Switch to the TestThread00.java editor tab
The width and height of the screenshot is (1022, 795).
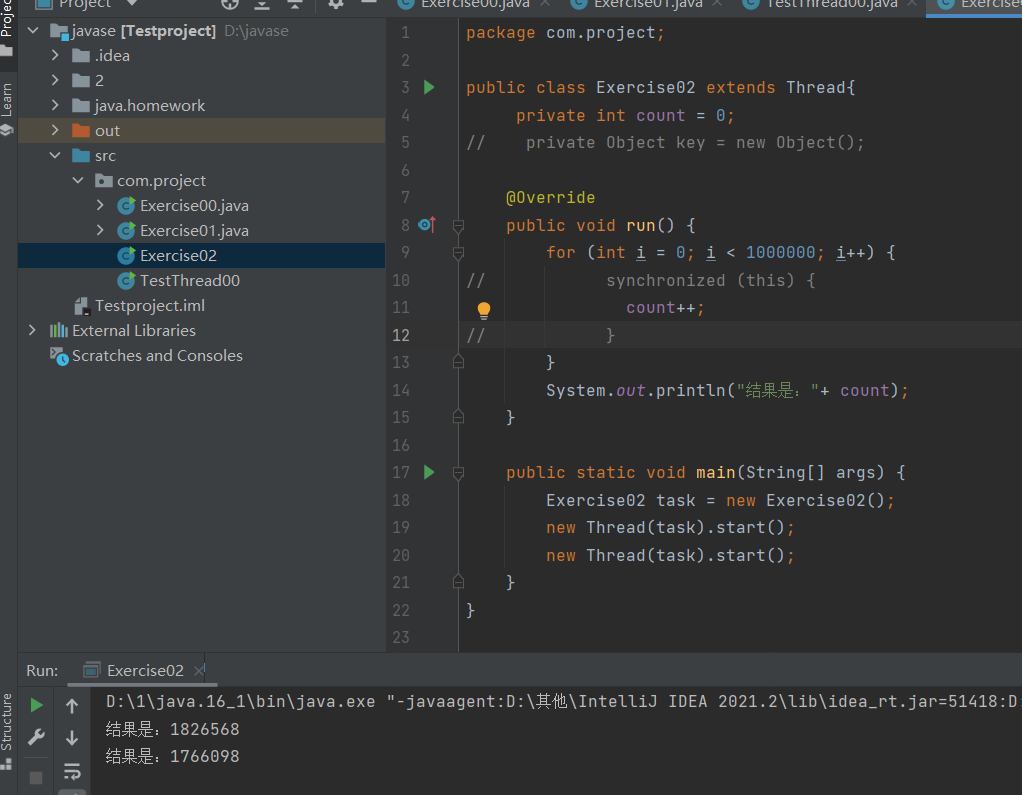(x=832, y=5)
